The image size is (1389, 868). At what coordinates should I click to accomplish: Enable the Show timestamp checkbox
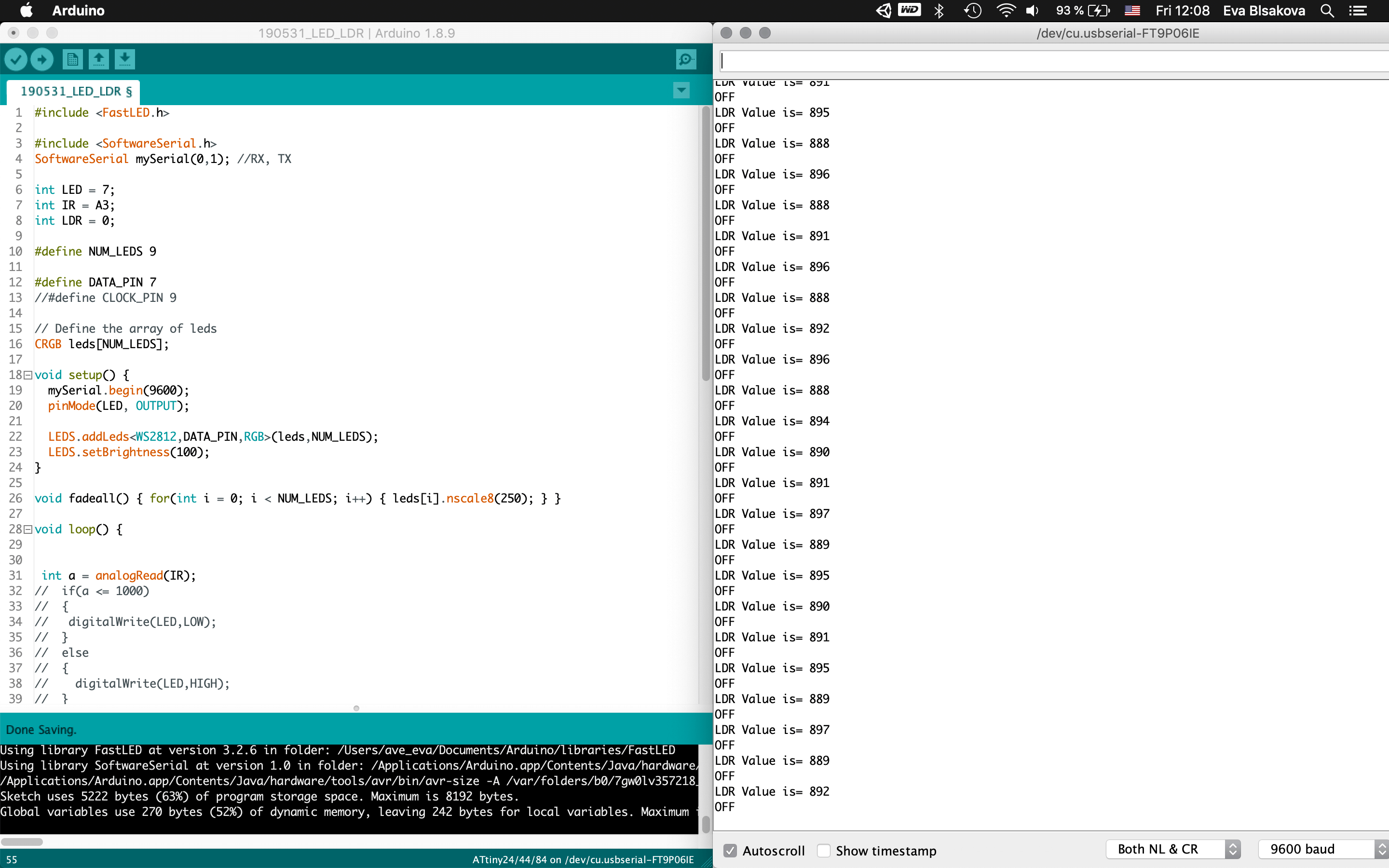[x=824, y=850]
